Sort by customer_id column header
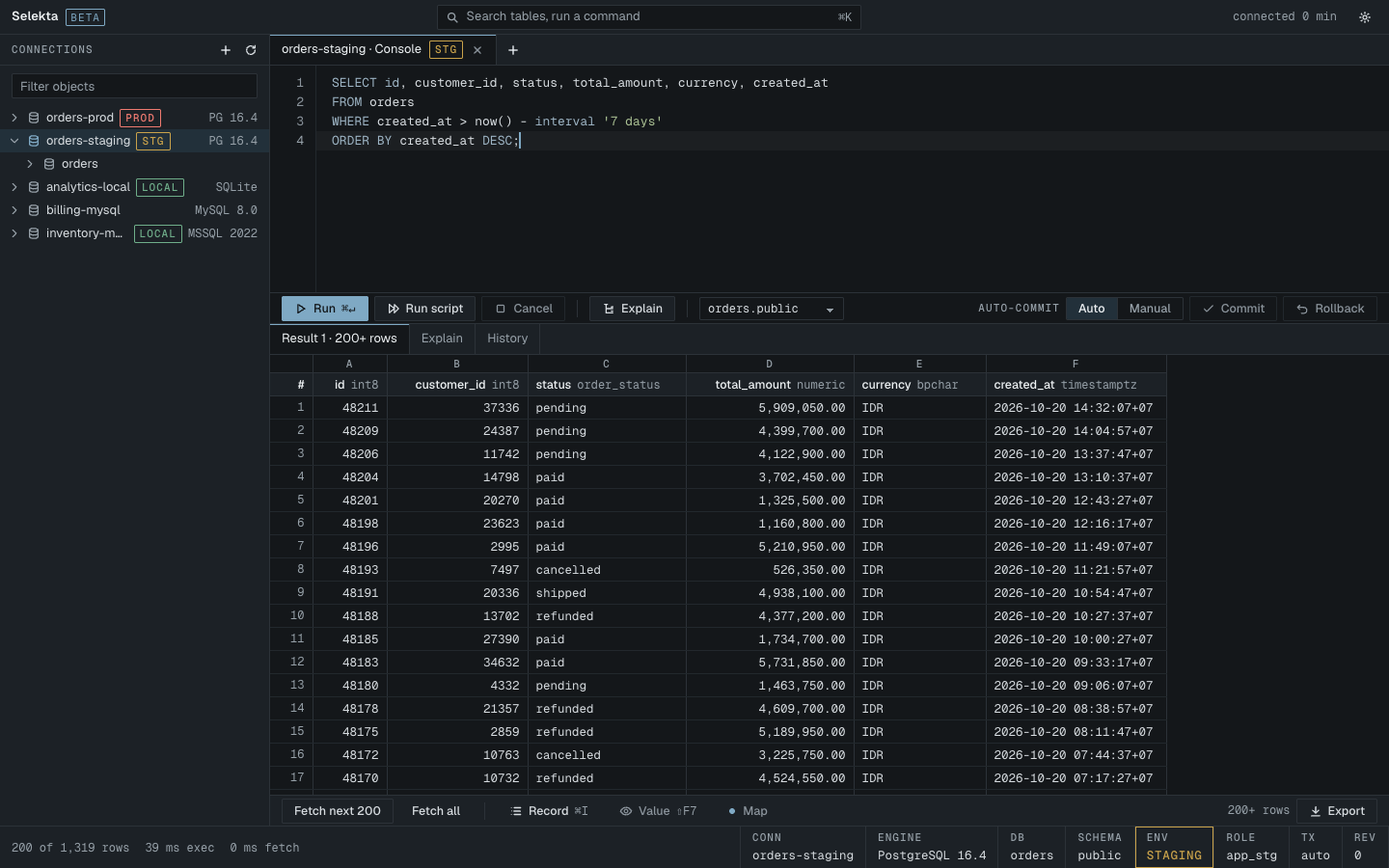1389x868 pixels. tap(457, 385)
